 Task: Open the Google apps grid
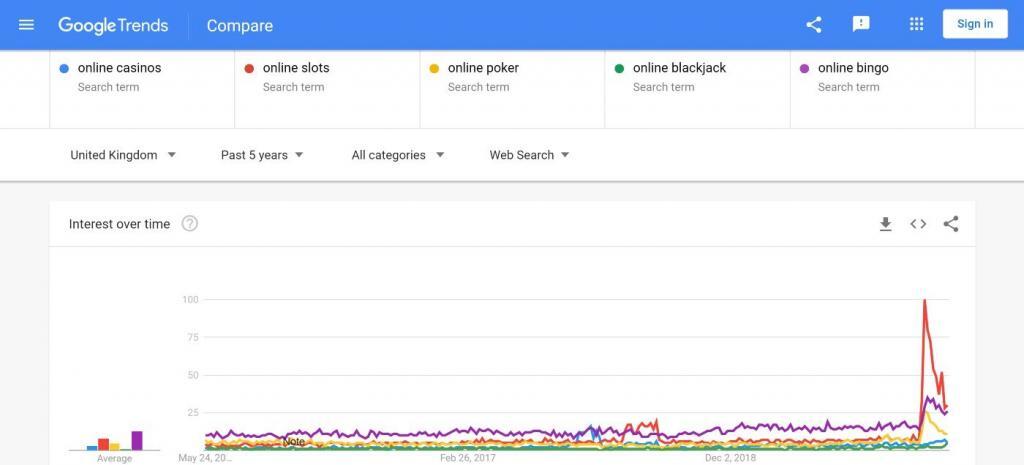pos(916,24)
